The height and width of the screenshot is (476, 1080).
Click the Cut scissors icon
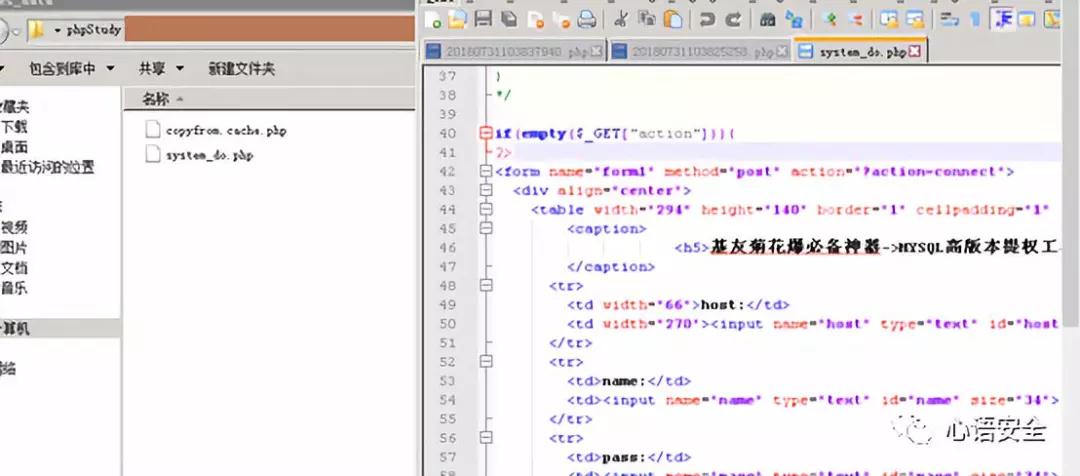point(620,19)
